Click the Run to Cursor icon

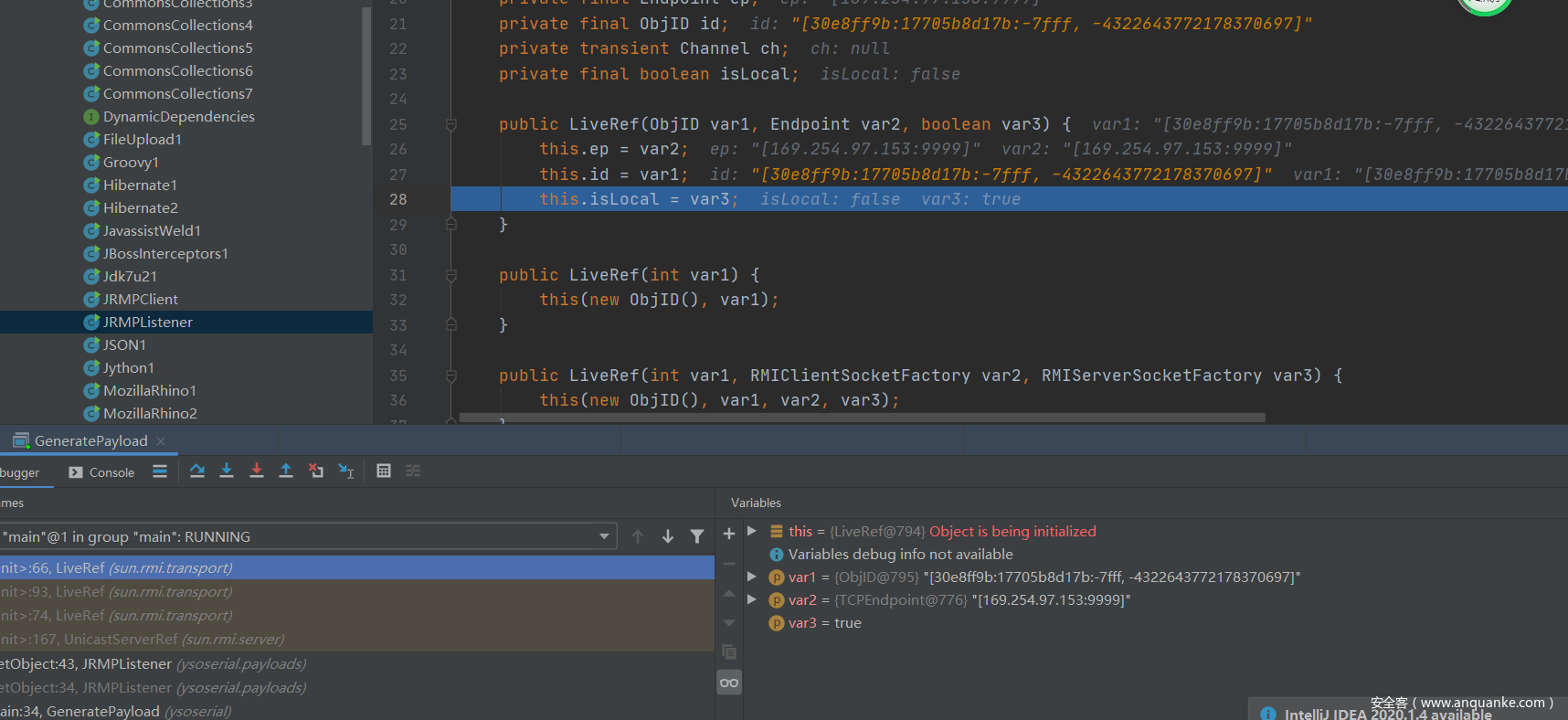click(346, 471)
